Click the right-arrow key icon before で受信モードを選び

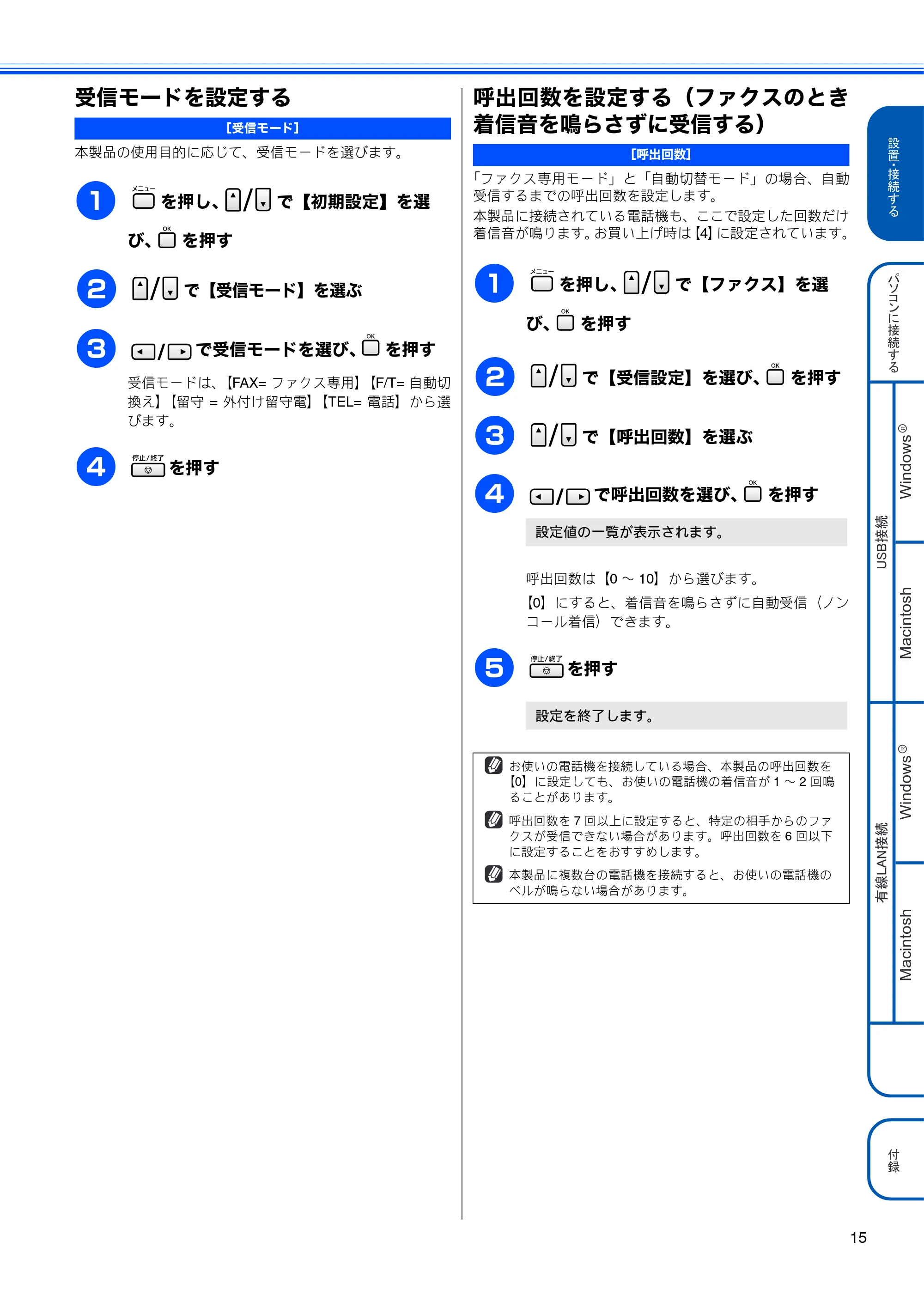179,352
